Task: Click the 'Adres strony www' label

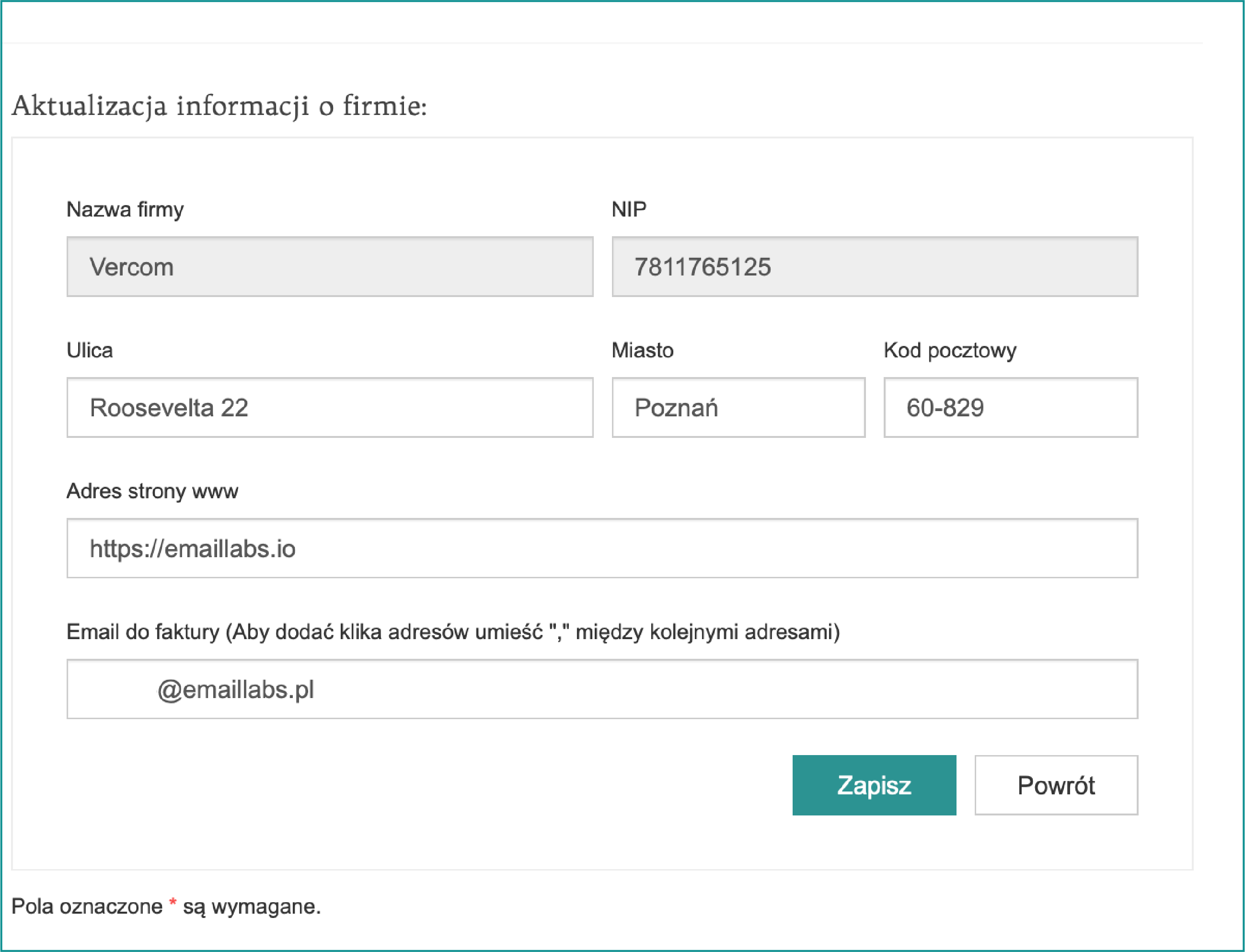Action: click(152, 491)
